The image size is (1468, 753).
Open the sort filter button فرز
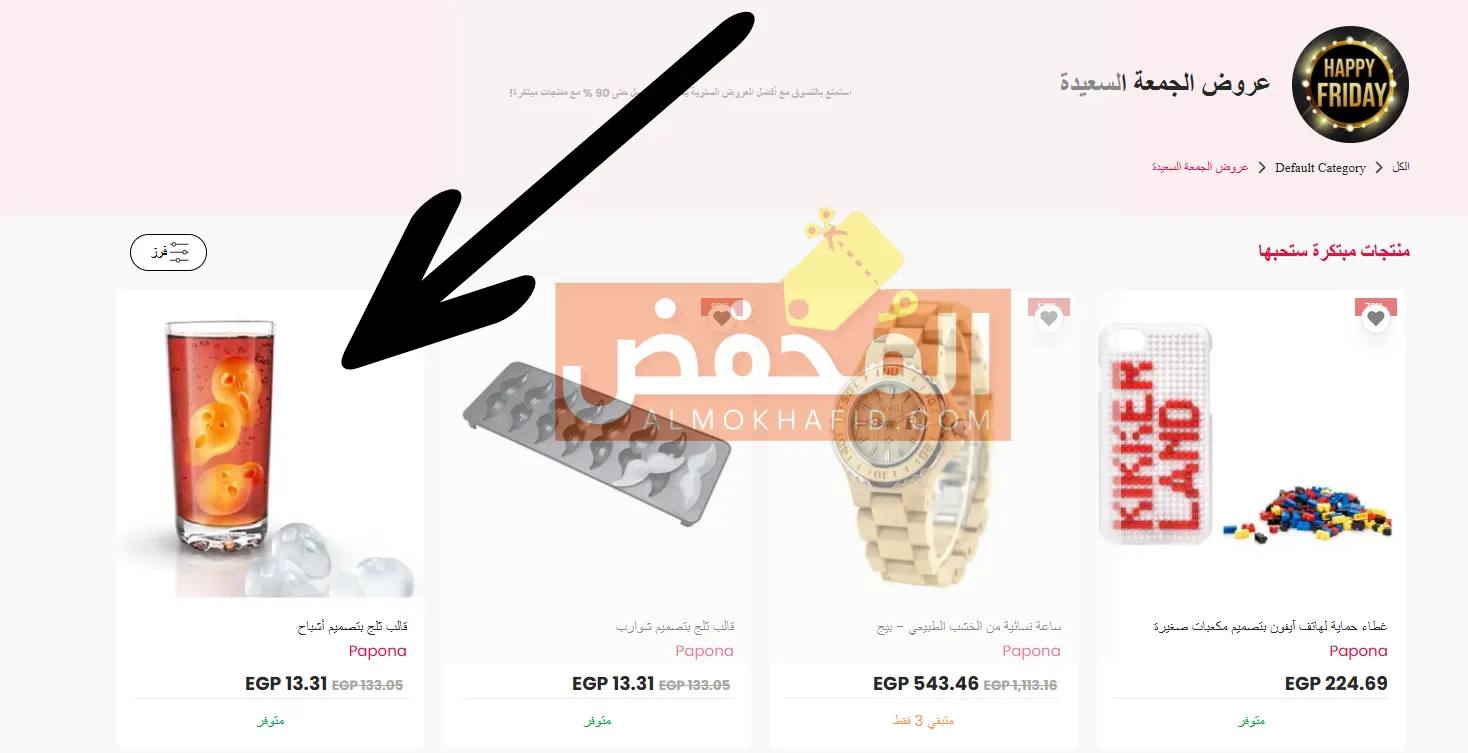(x=168, y=252)
